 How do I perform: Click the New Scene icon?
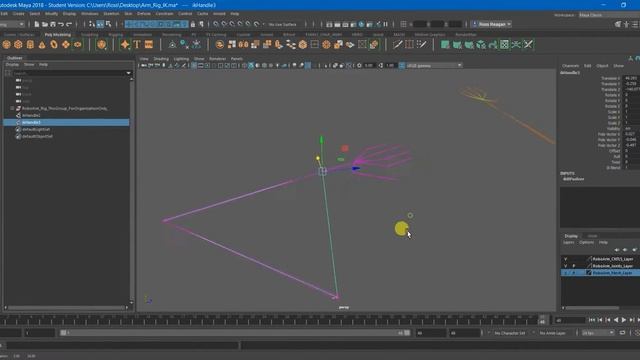(37, 24)
